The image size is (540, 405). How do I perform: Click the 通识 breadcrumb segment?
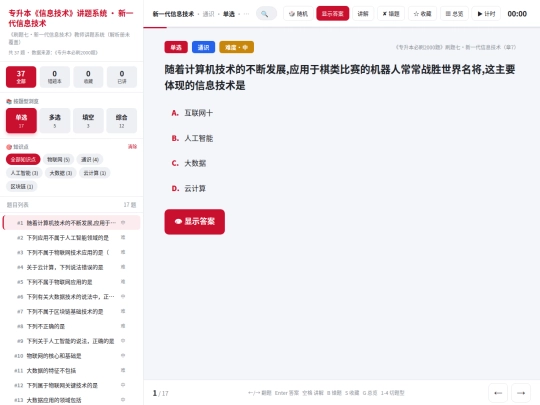208,14
